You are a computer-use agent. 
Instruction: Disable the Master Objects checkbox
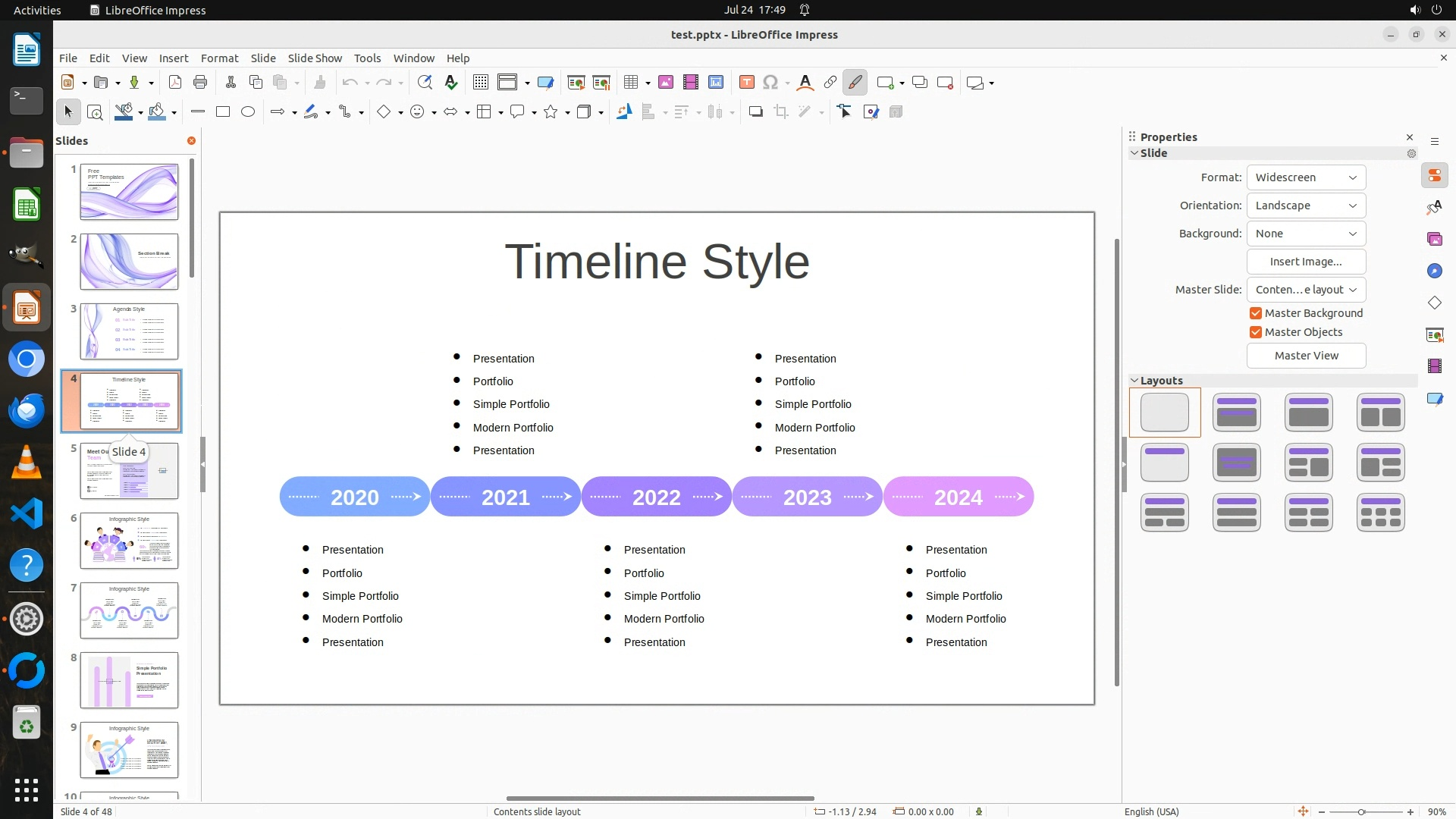click(1256, 332)
